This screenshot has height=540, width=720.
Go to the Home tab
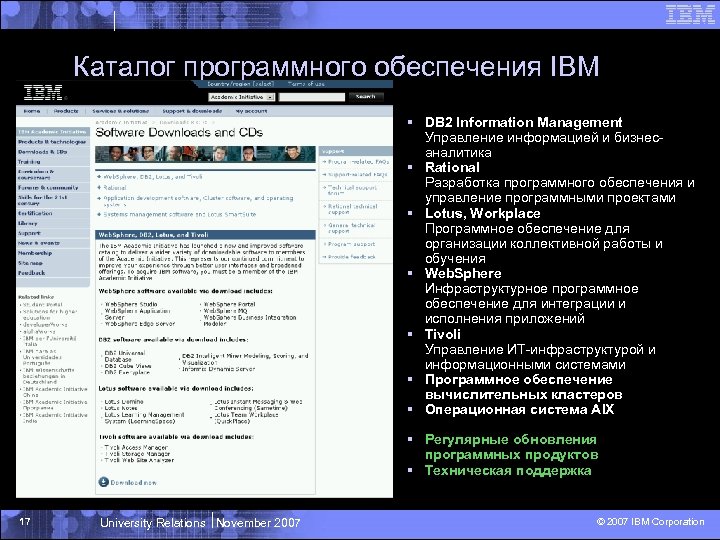pos(32,111)
